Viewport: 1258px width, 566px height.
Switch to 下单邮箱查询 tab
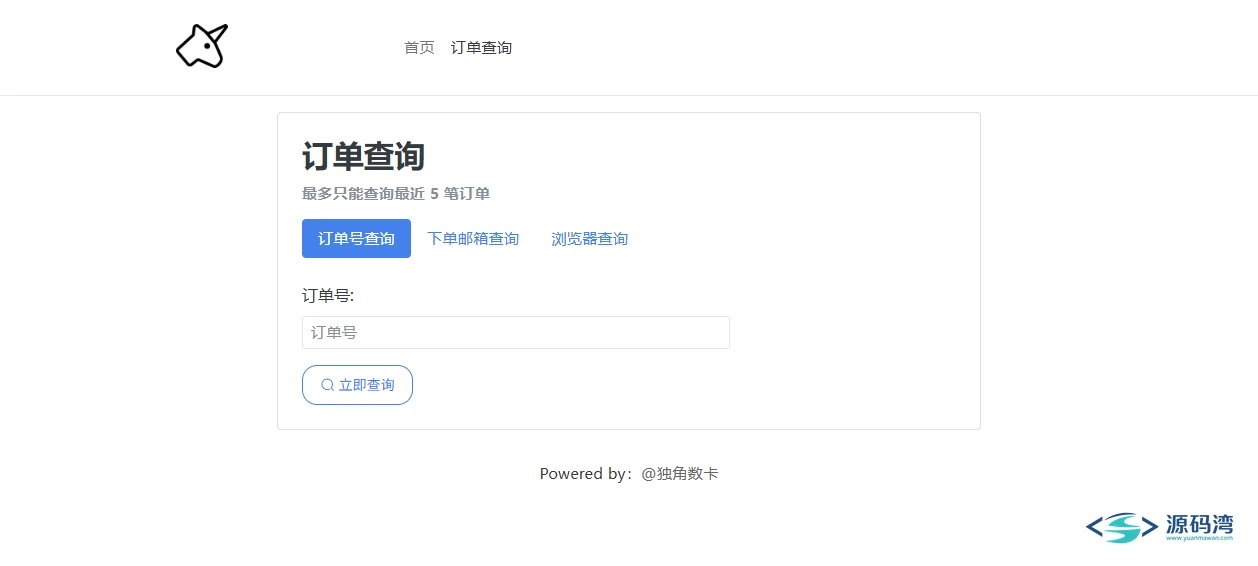point(473,239)
